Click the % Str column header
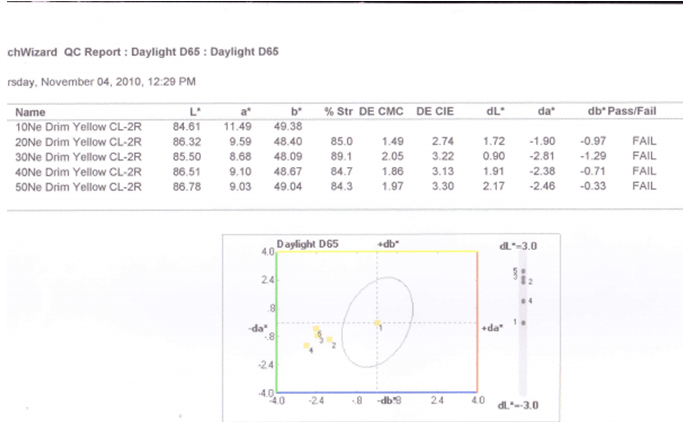683x429 pixels. point(336,113)
